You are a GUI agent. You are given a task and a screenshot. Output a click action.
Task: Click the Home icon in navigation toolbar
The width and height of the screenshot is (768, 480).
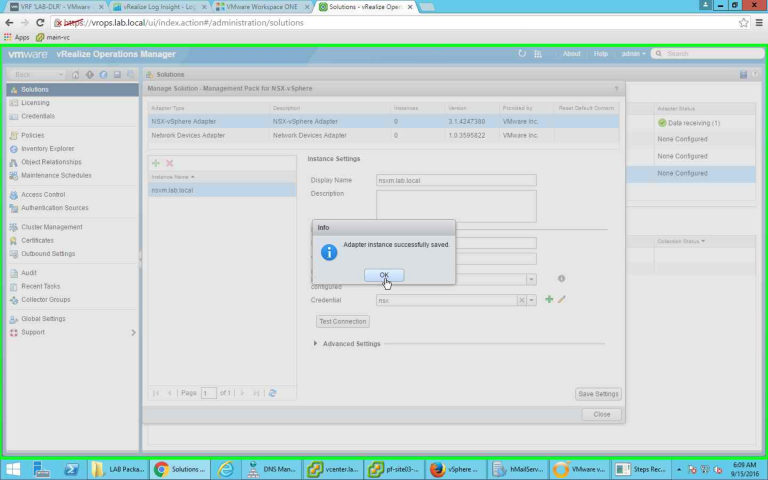(75, 74)
